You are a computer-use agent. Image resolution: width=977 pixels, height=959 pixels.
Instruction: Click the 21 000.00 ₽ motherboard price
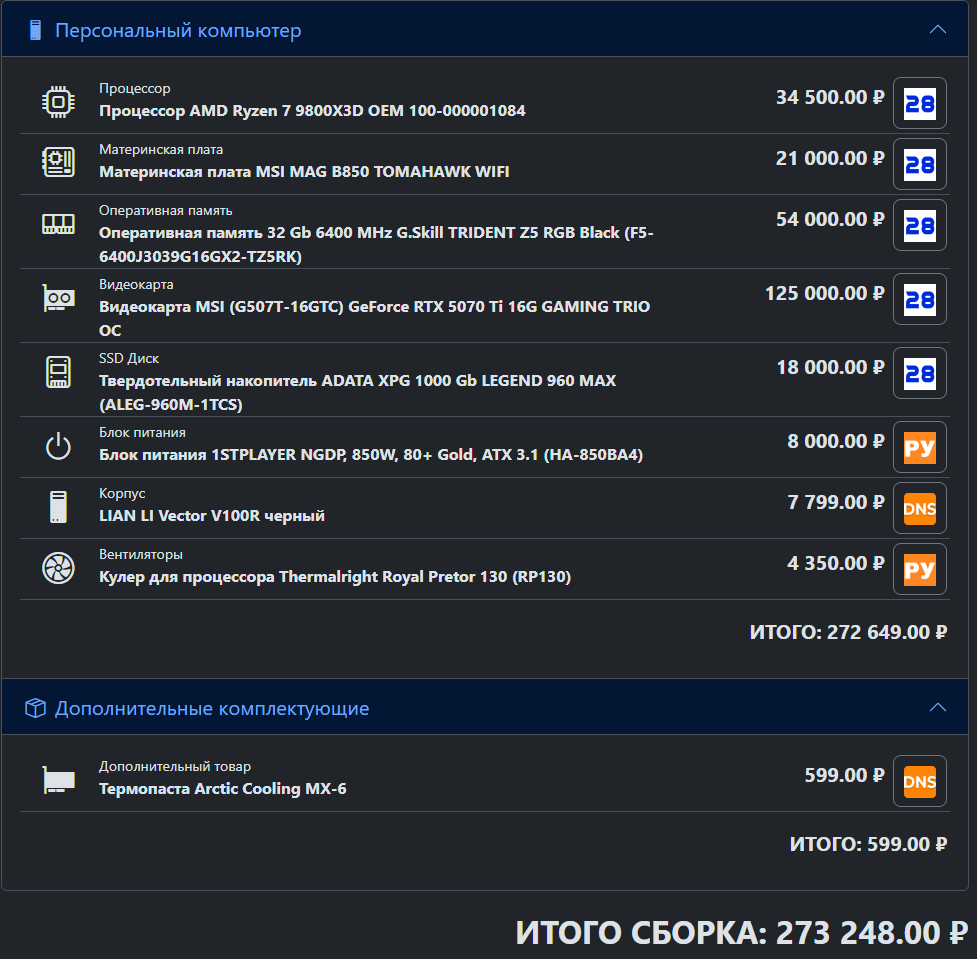830,158
